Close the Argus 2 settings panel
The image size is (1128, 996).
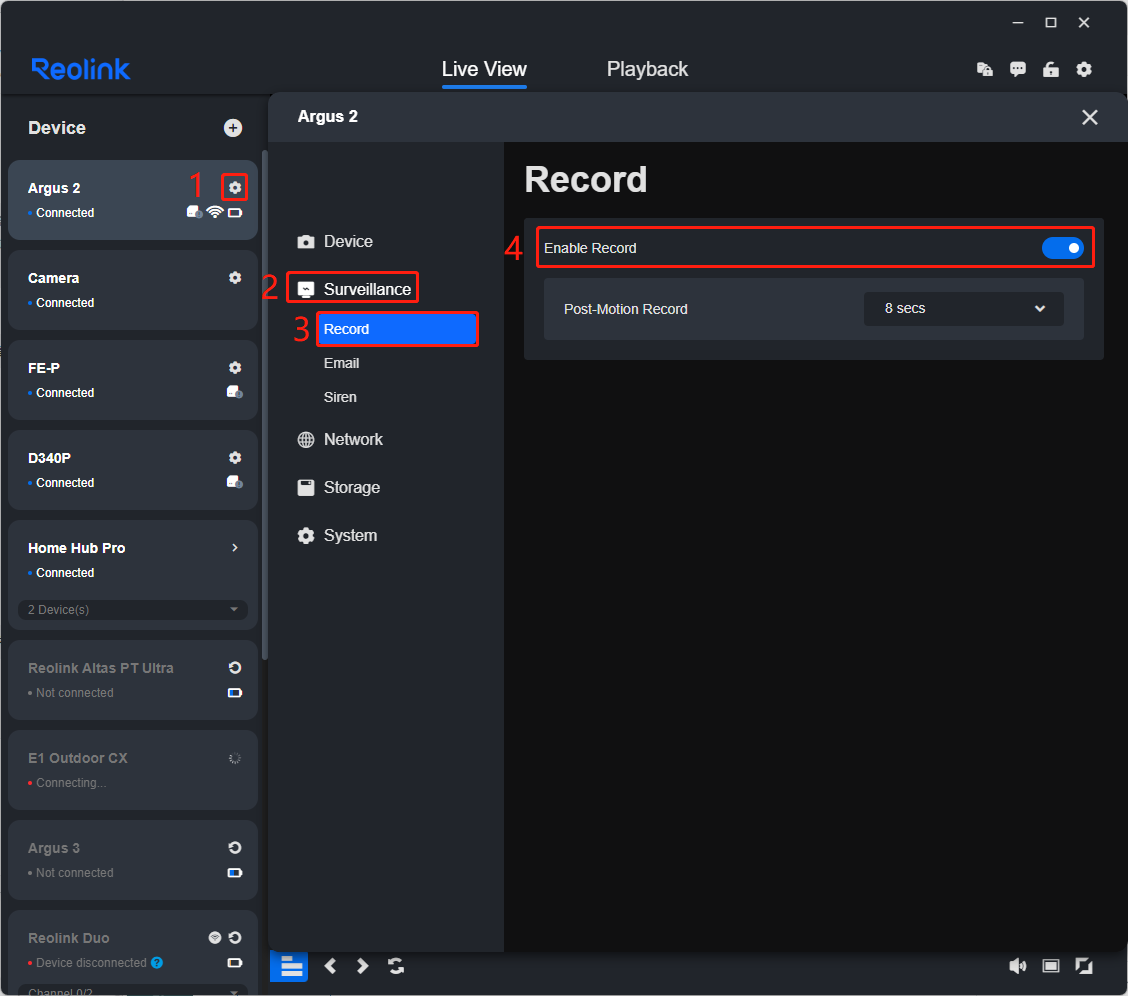[1089, 117]
